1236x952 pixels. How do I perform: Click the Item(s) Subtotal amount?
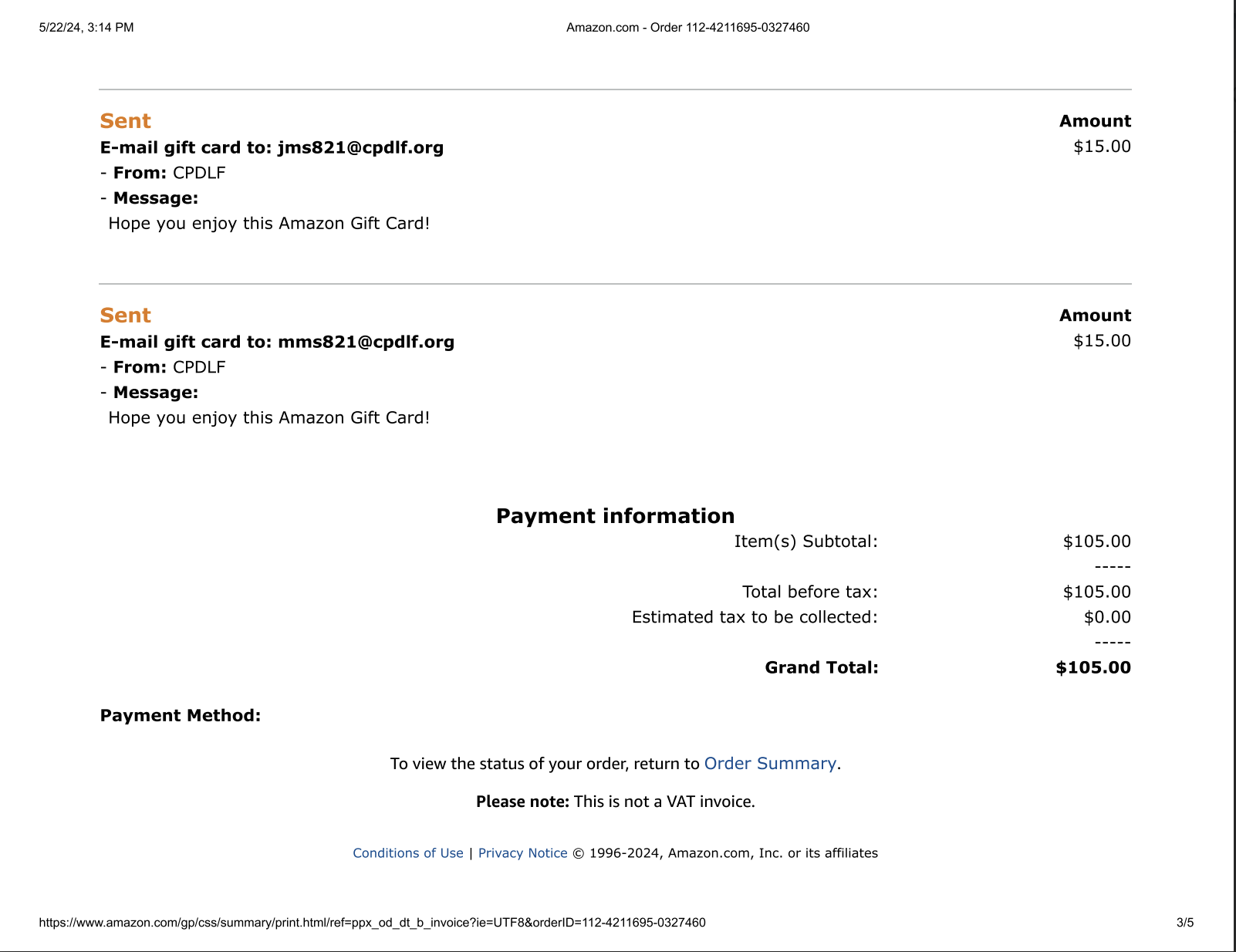(x=1097, y=542)
